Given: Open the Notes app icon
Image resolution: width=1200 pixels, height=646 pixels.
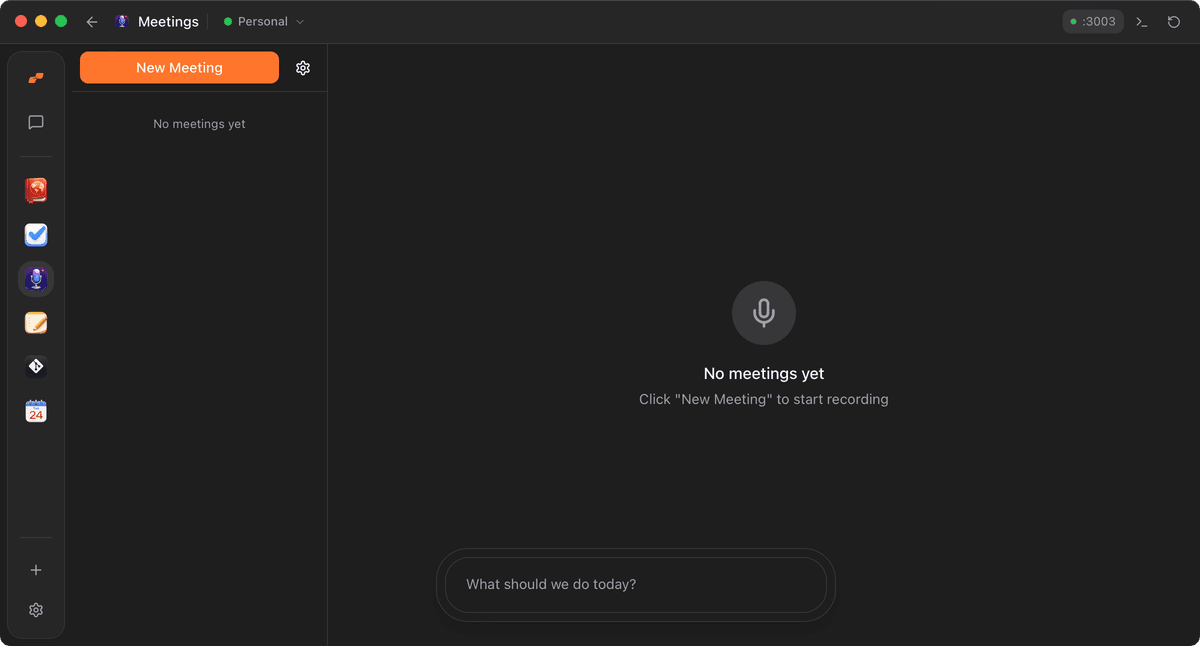Looking at the screenshot, I should point(35,323).
